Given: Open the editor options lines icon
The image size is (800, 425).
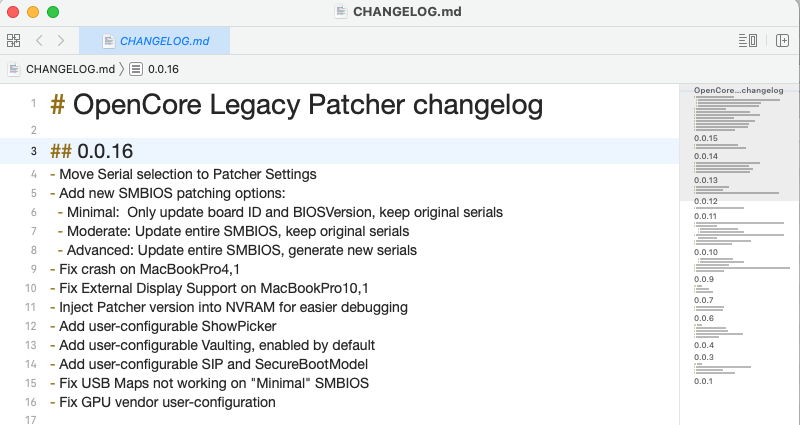Looking at the screenshot, I should (747, 40).
